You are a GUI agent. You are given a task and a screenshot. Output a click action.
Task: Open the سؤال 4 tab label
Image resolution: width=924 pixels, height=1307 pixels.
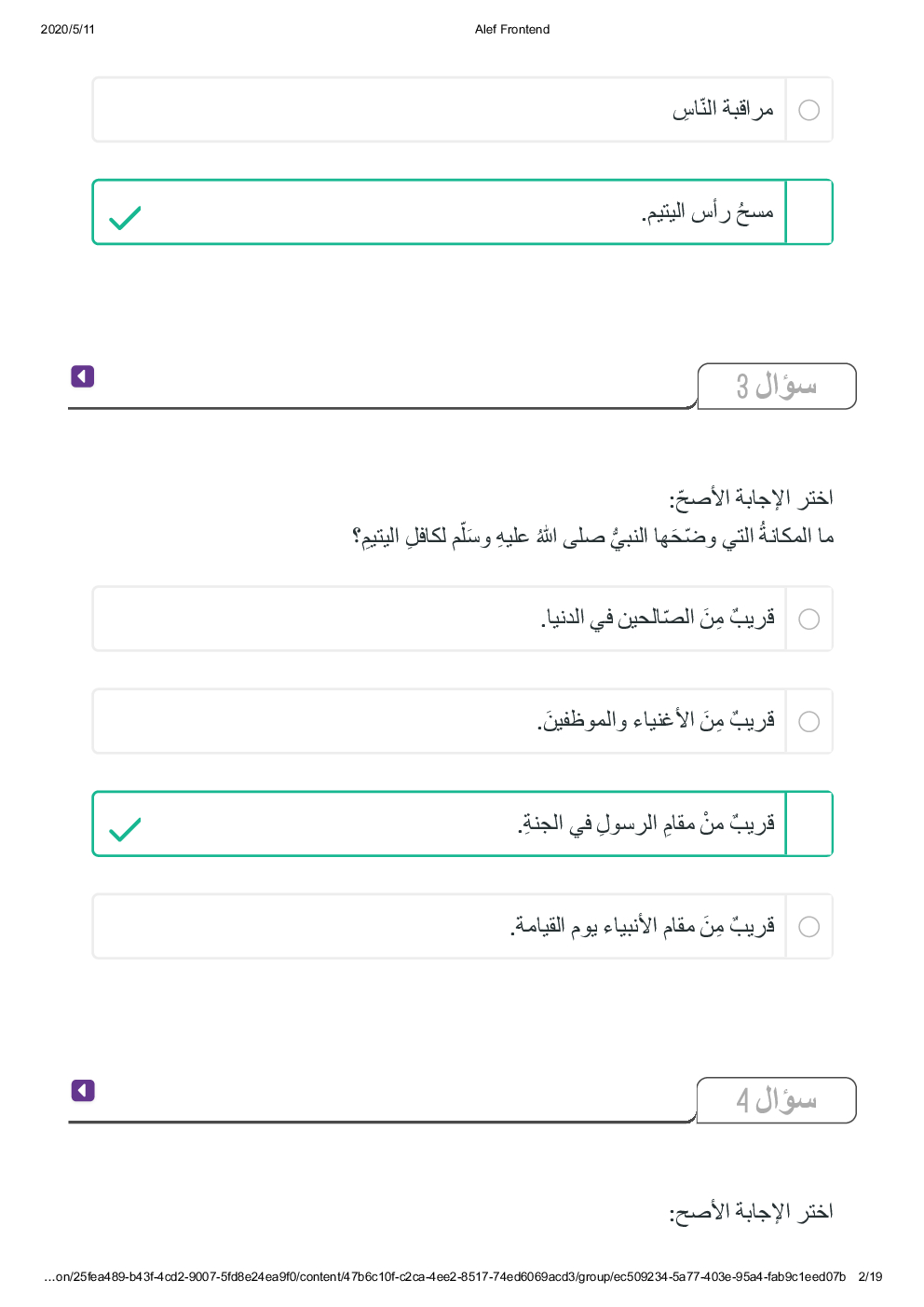776,1100
